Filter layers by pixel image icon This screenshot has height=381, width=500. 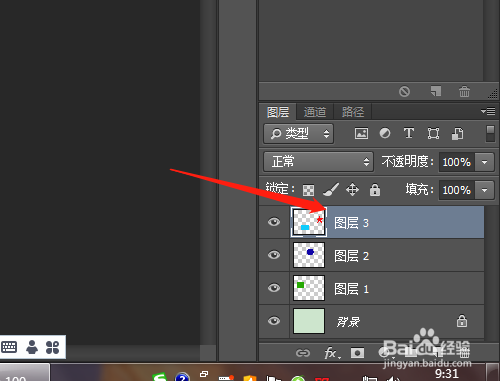tap(361, 134)
